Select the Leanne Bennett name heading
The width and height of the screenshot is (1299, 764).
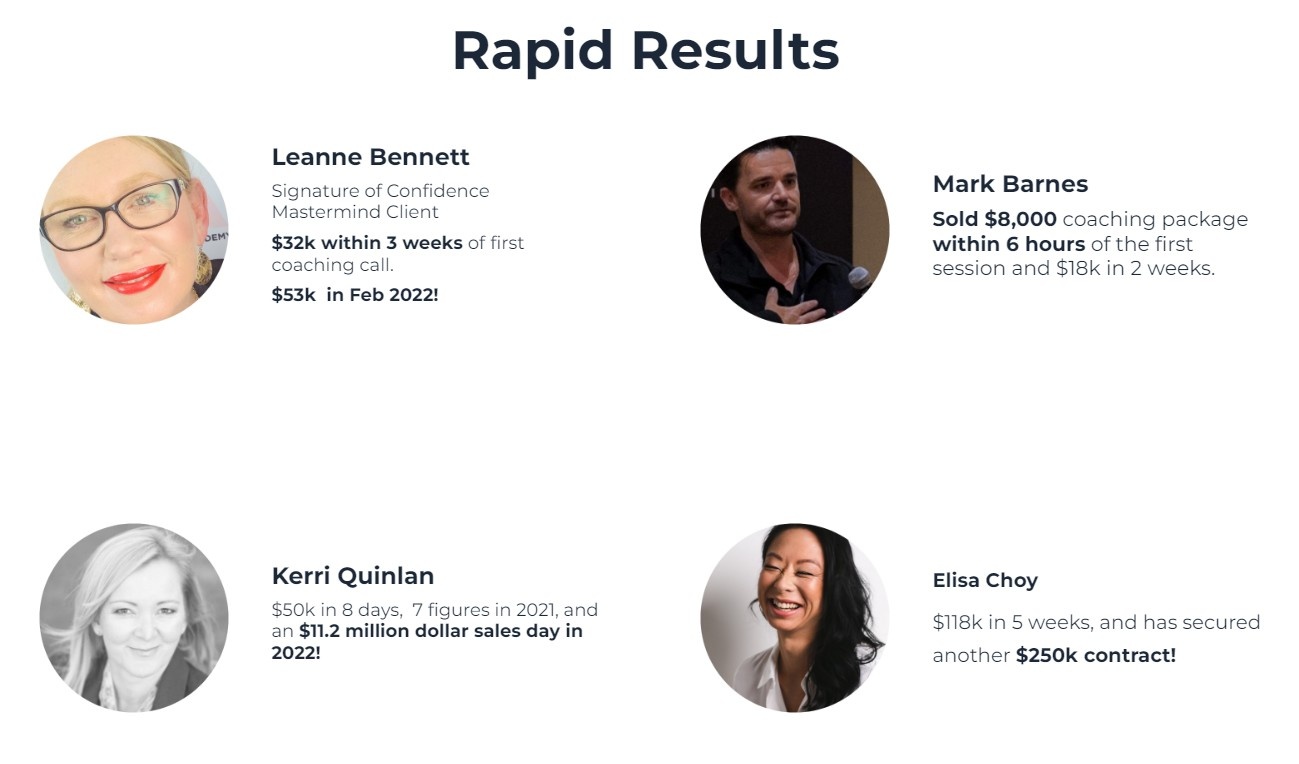(371, 157)
